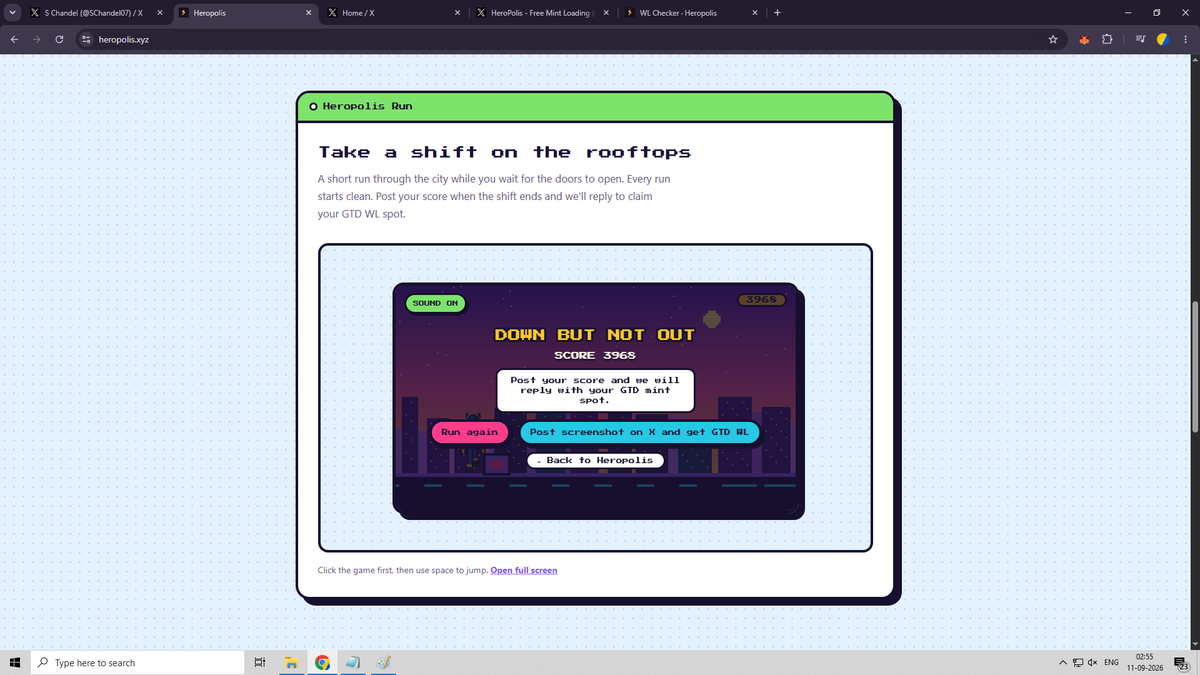Click Post screenshot on X and get GTD WL
Image resolution: width=1200 pixels, height=675 pixels.
point(639,432)
